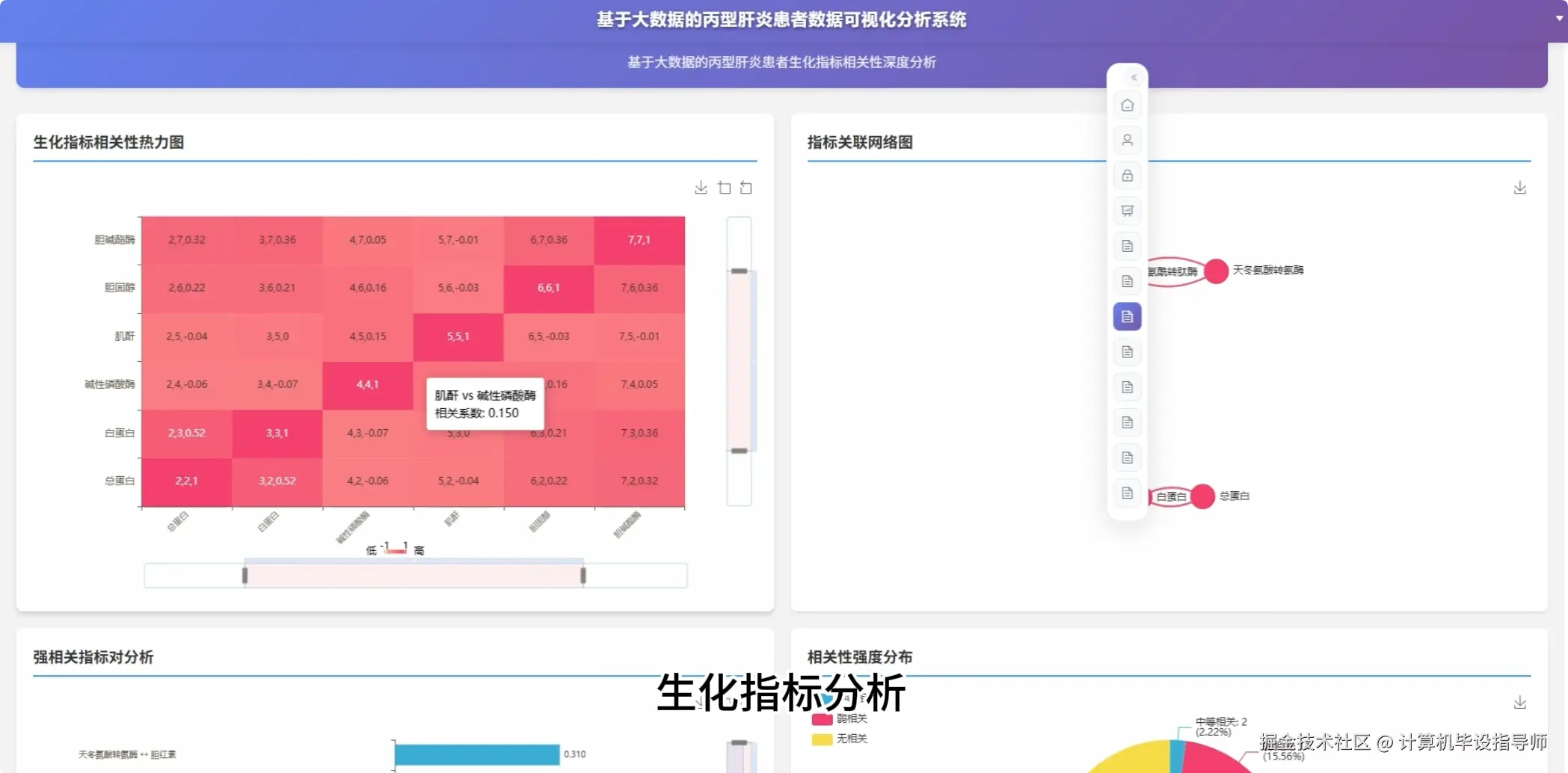Toggle the 弱相关 legend item
This screenshot has width=1568, height=773.
click(x=840, y=718)
